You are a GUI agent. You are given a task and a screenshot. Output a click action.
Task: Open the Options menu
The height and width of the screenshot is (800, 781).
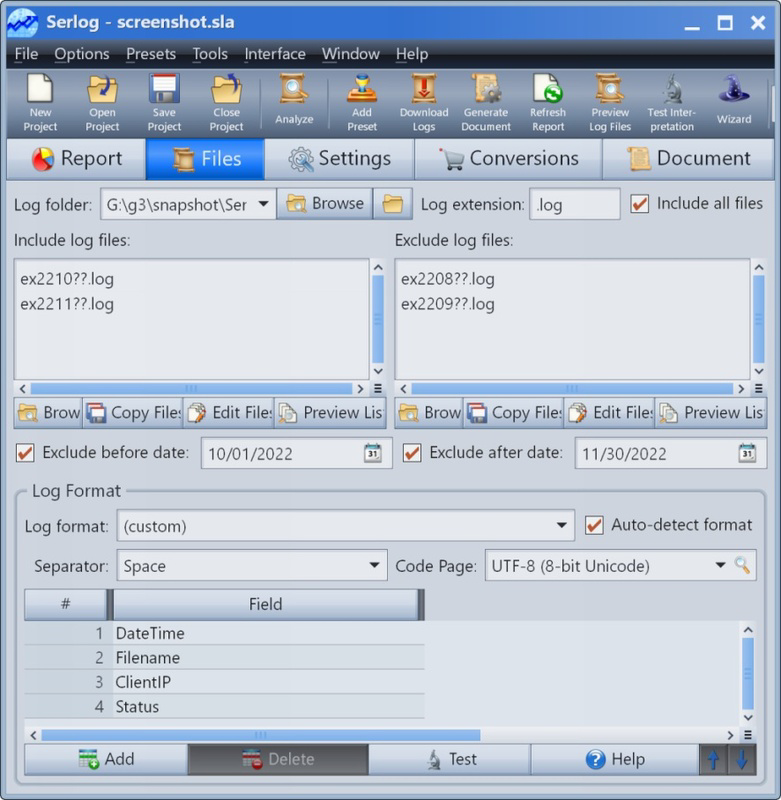point(82,54)
